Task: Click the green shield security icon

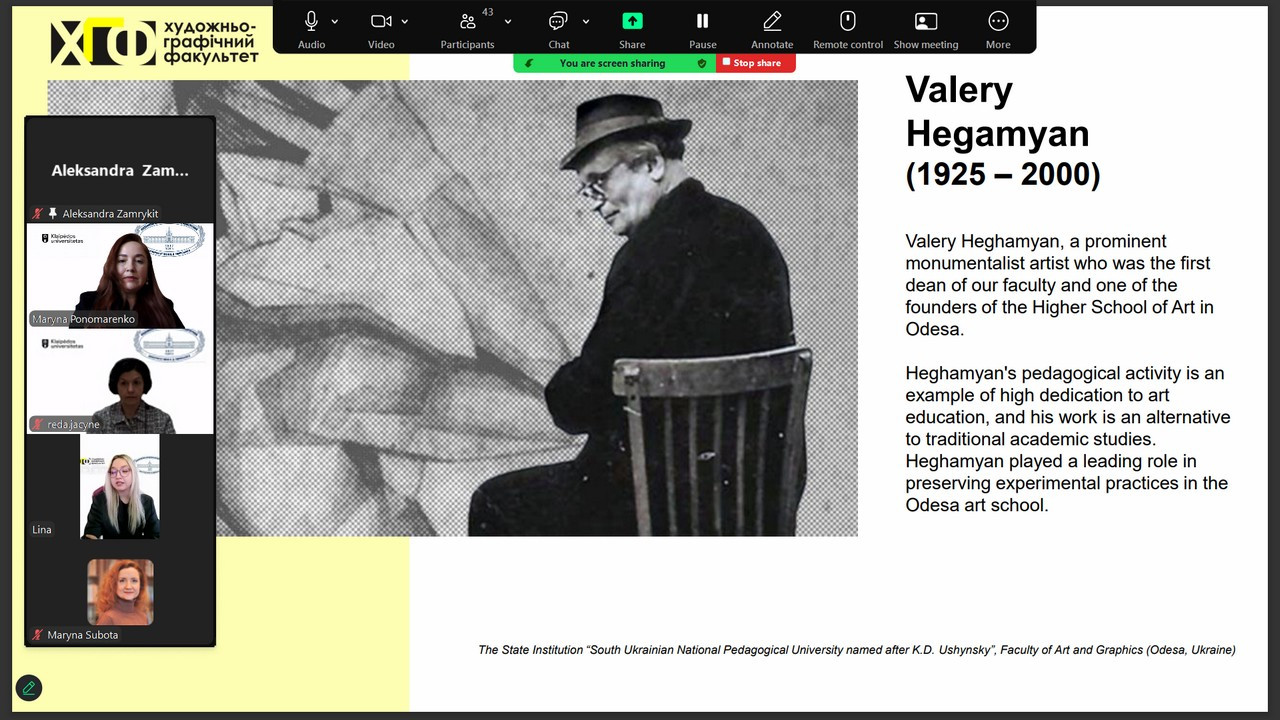Action: tap(702, 63)
